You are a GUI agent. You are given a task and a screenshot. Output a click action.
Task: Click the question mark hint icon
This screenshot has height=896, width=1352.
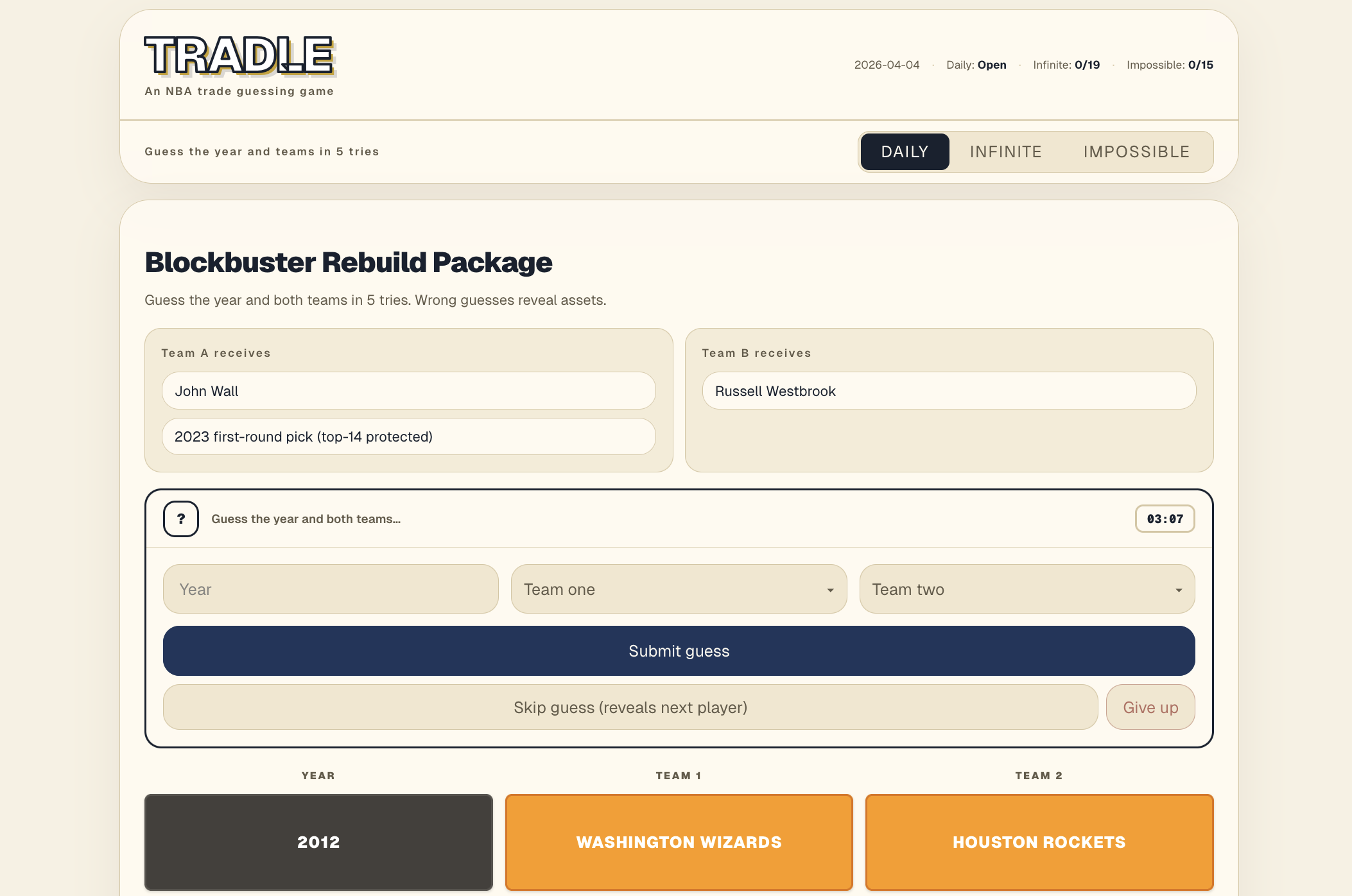tap(181, 519)
